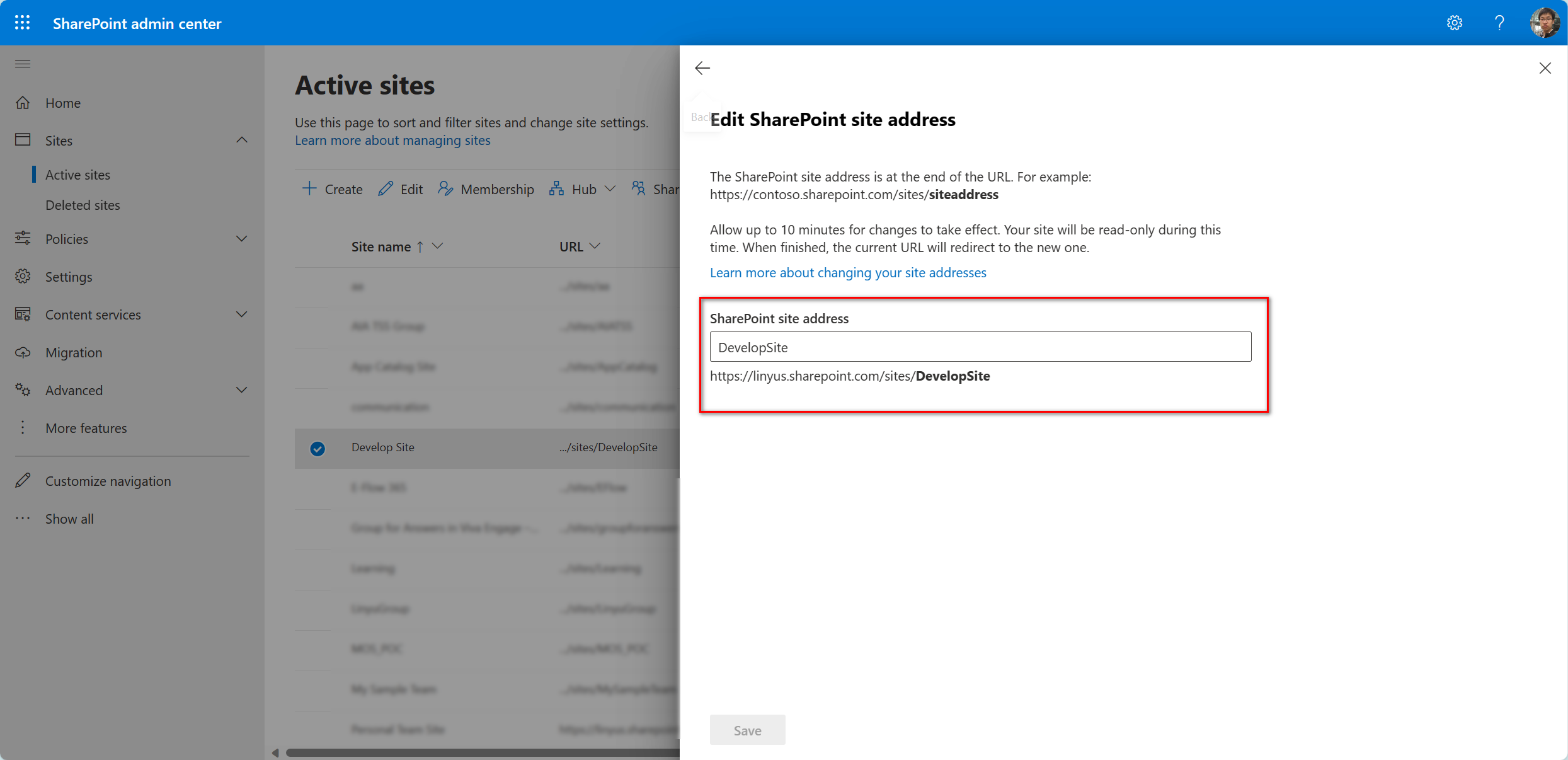The image size is (1568, 760).
Task: Click the Home house icon
Action: pos(23,102)
